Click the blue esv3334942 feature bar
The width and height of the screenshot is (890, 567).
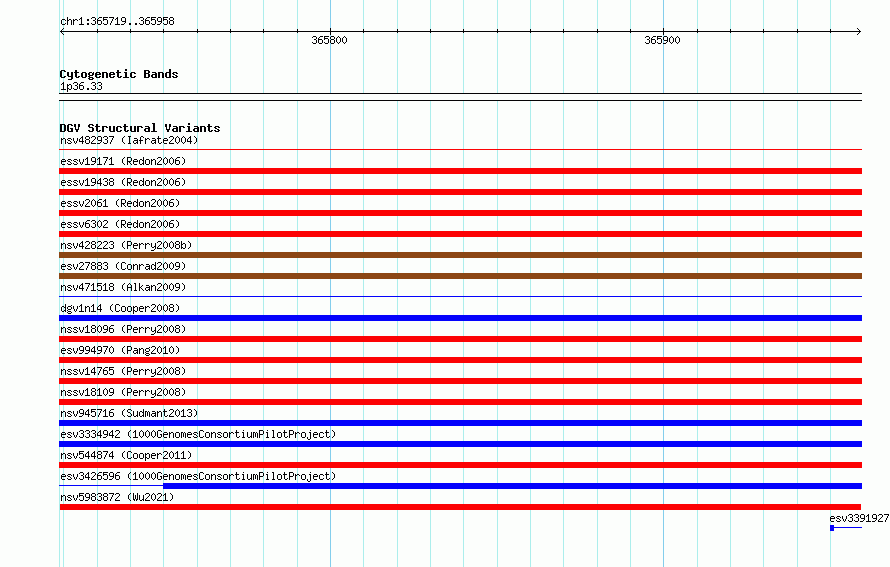pos(460,444)
